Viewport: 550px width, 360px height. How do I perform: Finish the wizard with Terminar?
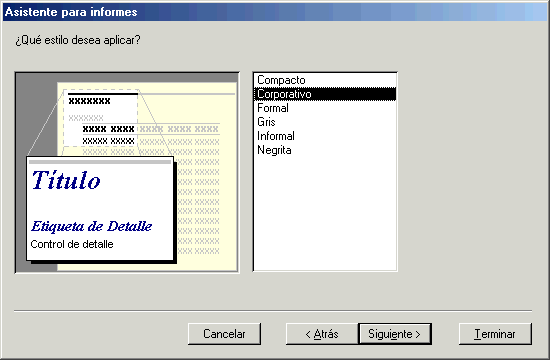tap(495, 334)
